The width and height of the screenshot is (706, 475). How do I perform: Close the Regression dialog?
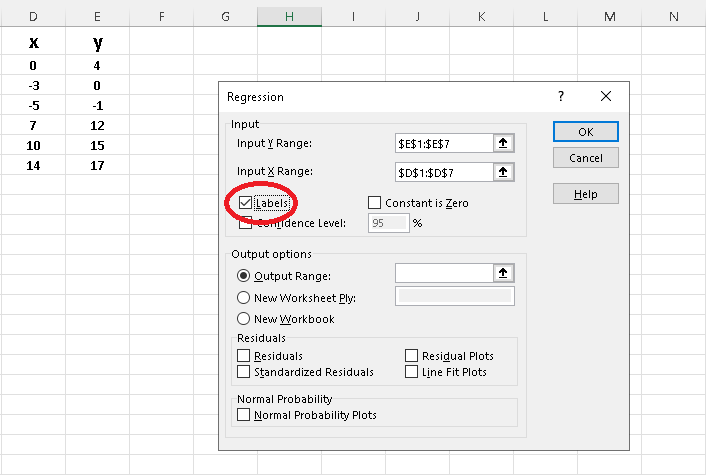click(605, 97)
